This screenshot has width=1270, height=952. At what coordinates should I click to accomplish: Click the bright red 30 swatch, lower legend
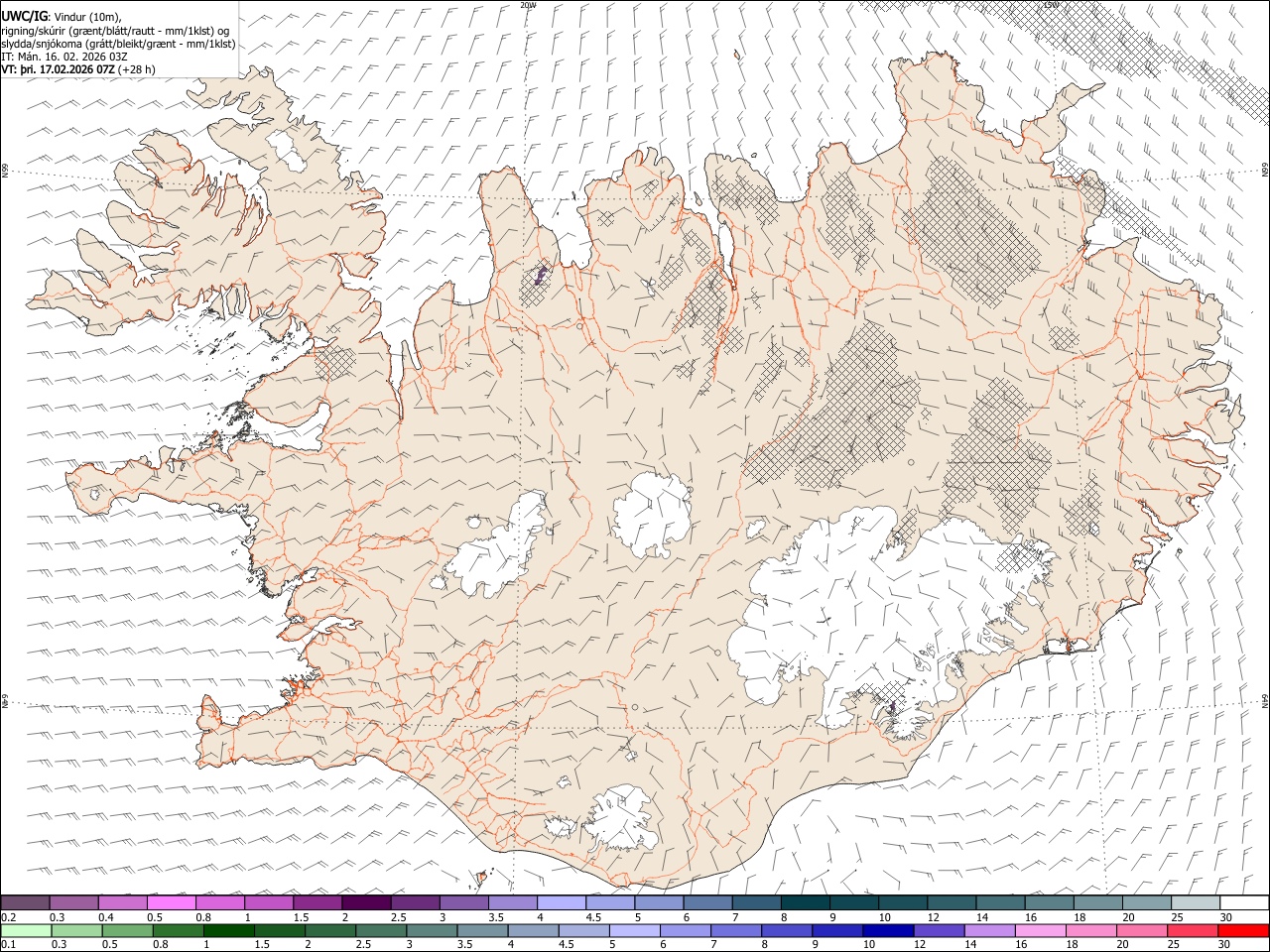[x=1242, y=930]
